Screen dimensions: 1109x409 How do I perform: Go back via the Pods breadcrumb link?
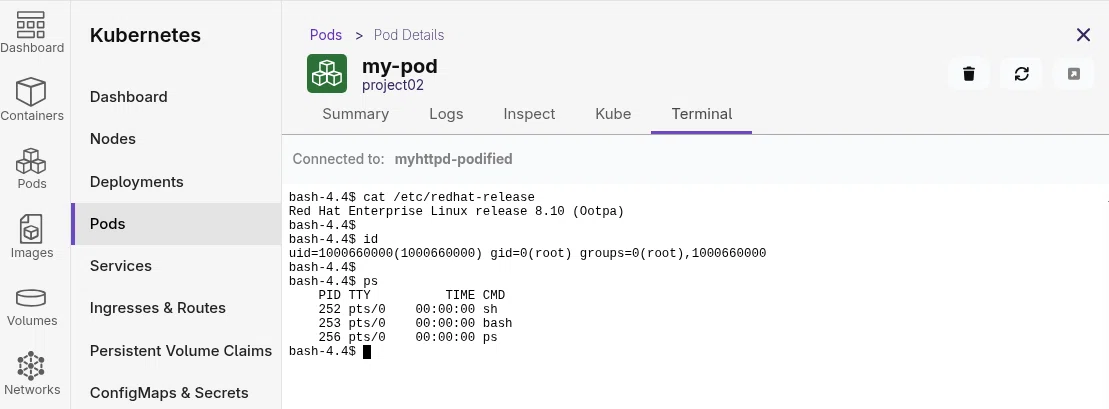pyautogui.click(x=326, y=35)
